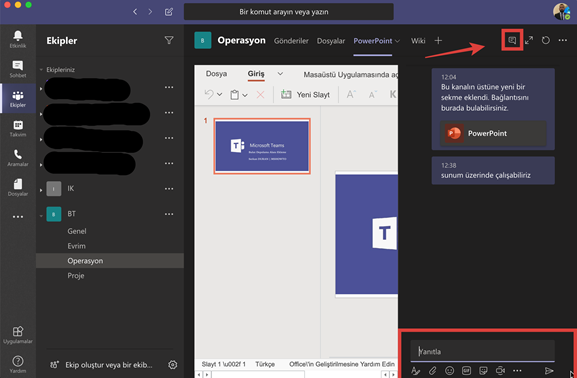This screenshot has width=577, height=378.
Task: Open paste options dropdown arrow
Action: [x=245, y=95]
